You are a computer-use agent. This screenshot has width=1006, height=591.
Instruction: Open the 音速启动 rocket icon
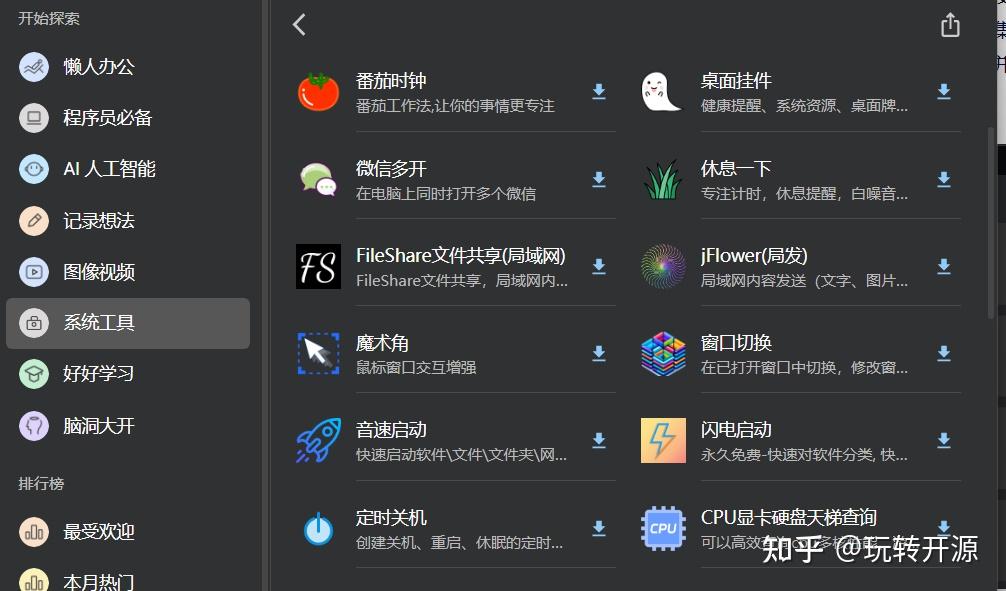(317, 440)
